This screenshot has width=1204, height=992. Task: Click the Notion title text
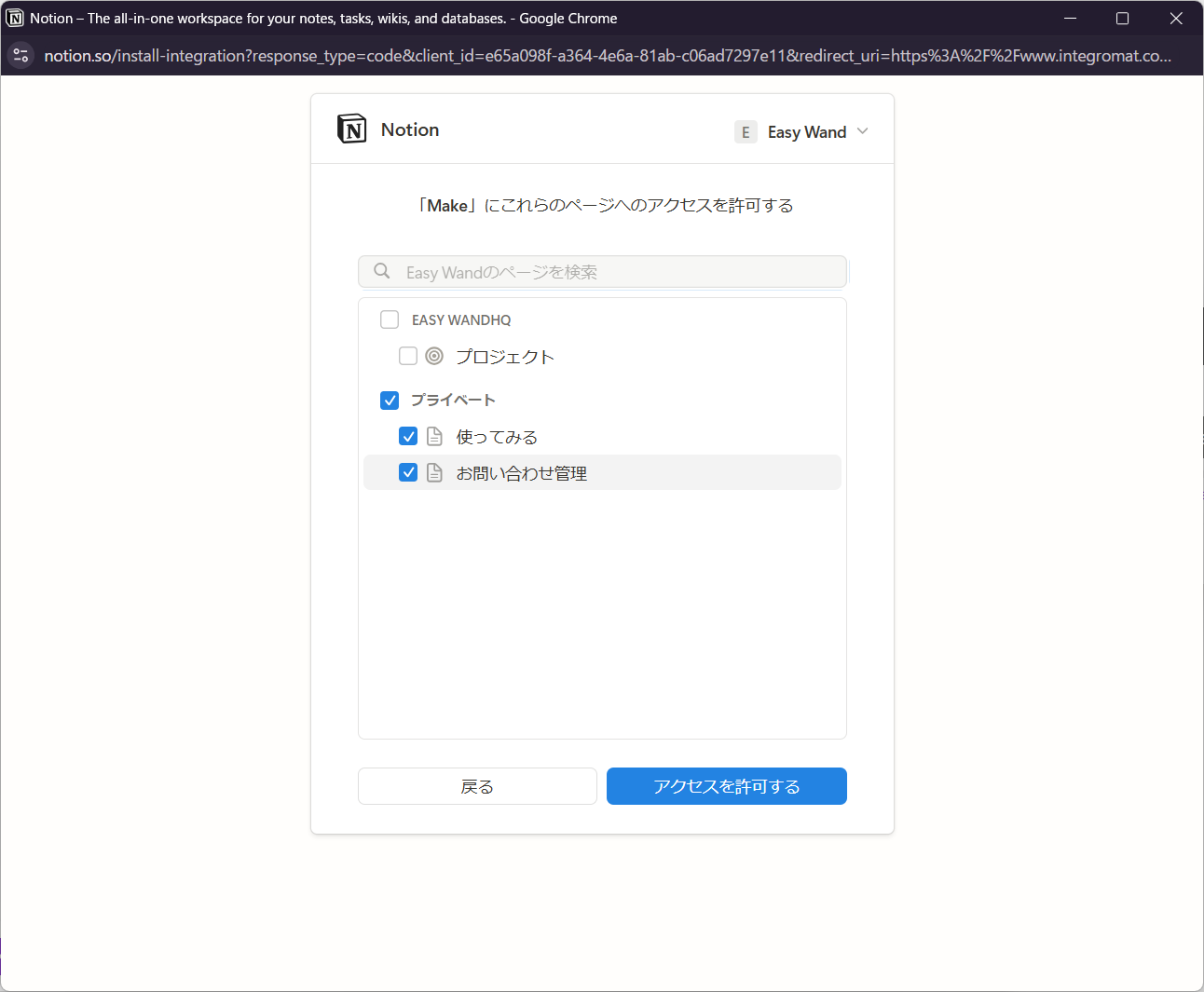pos(410,129)
